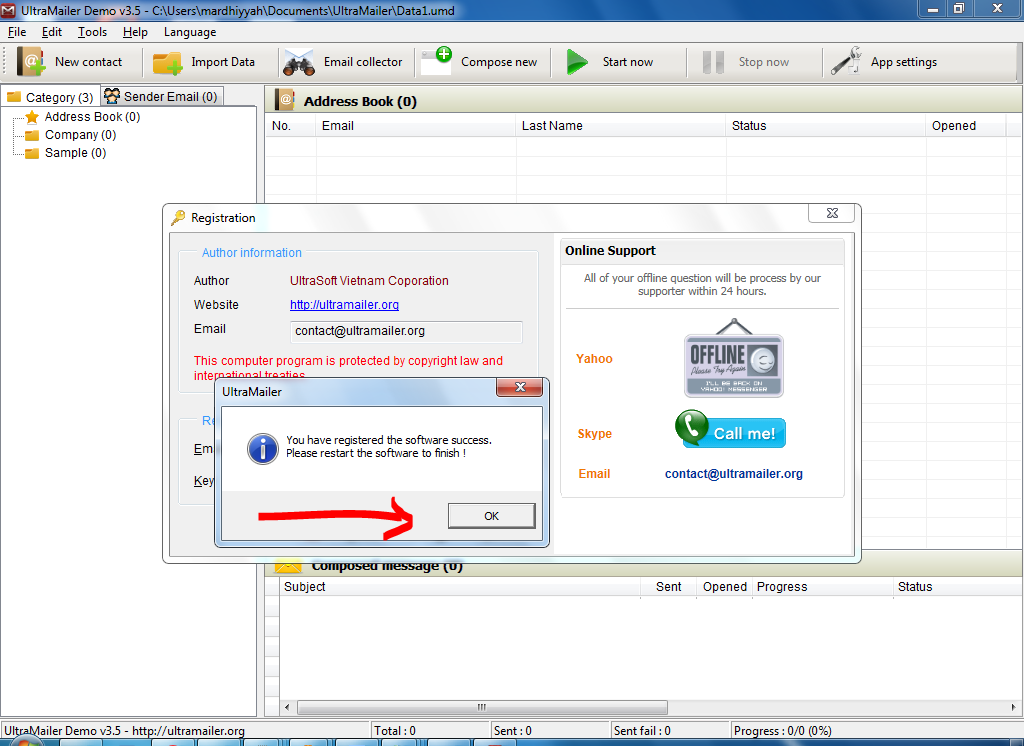Close the UltraMailer message dialog

coord(520,387)
